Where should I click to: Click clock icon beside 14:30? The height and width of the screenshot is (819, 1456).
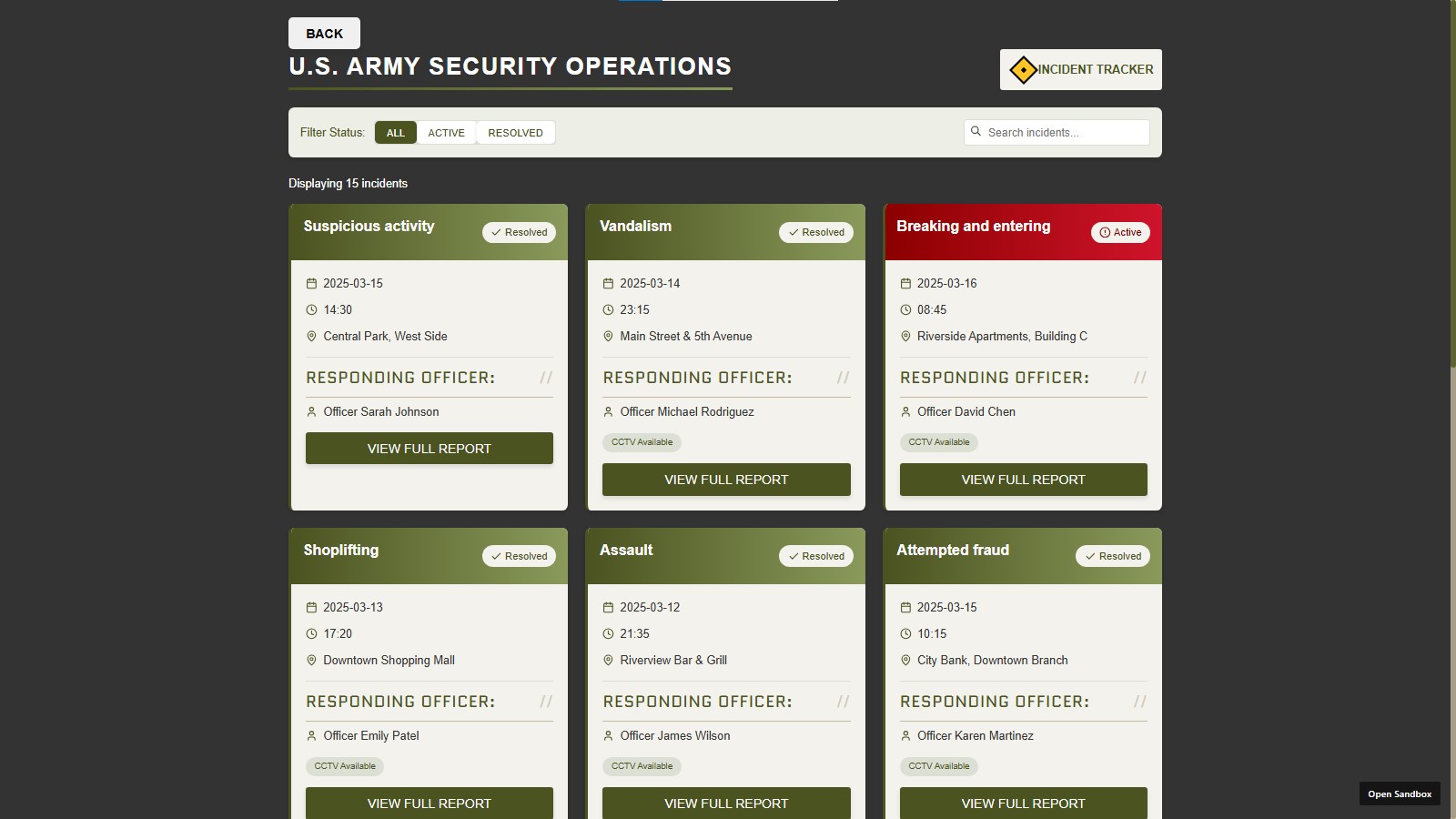coord(311,310)
